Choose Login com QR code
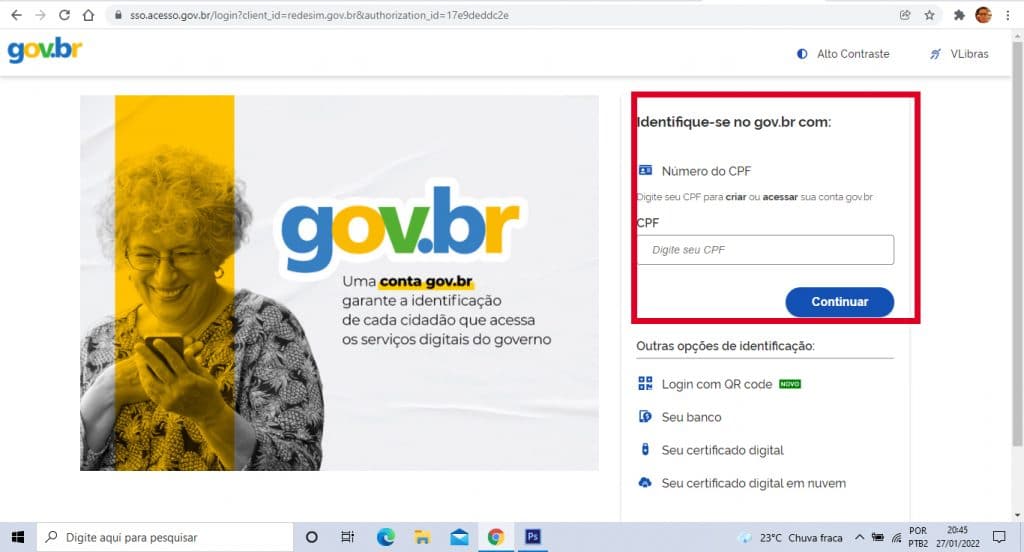 pyautogui.click(x=716, y=384)
